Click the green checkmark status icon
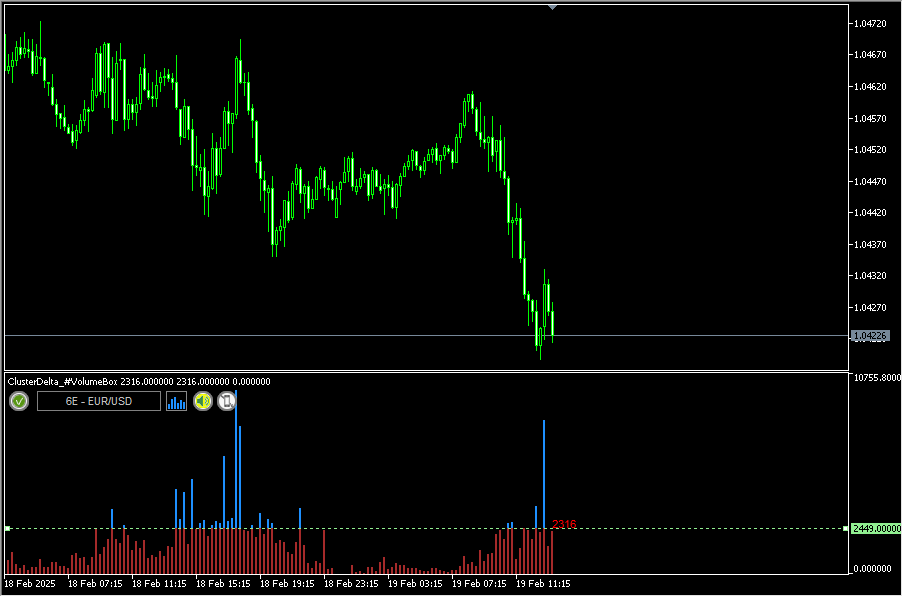The width and height of the screenshot is (903, 597). click(19, 401)
